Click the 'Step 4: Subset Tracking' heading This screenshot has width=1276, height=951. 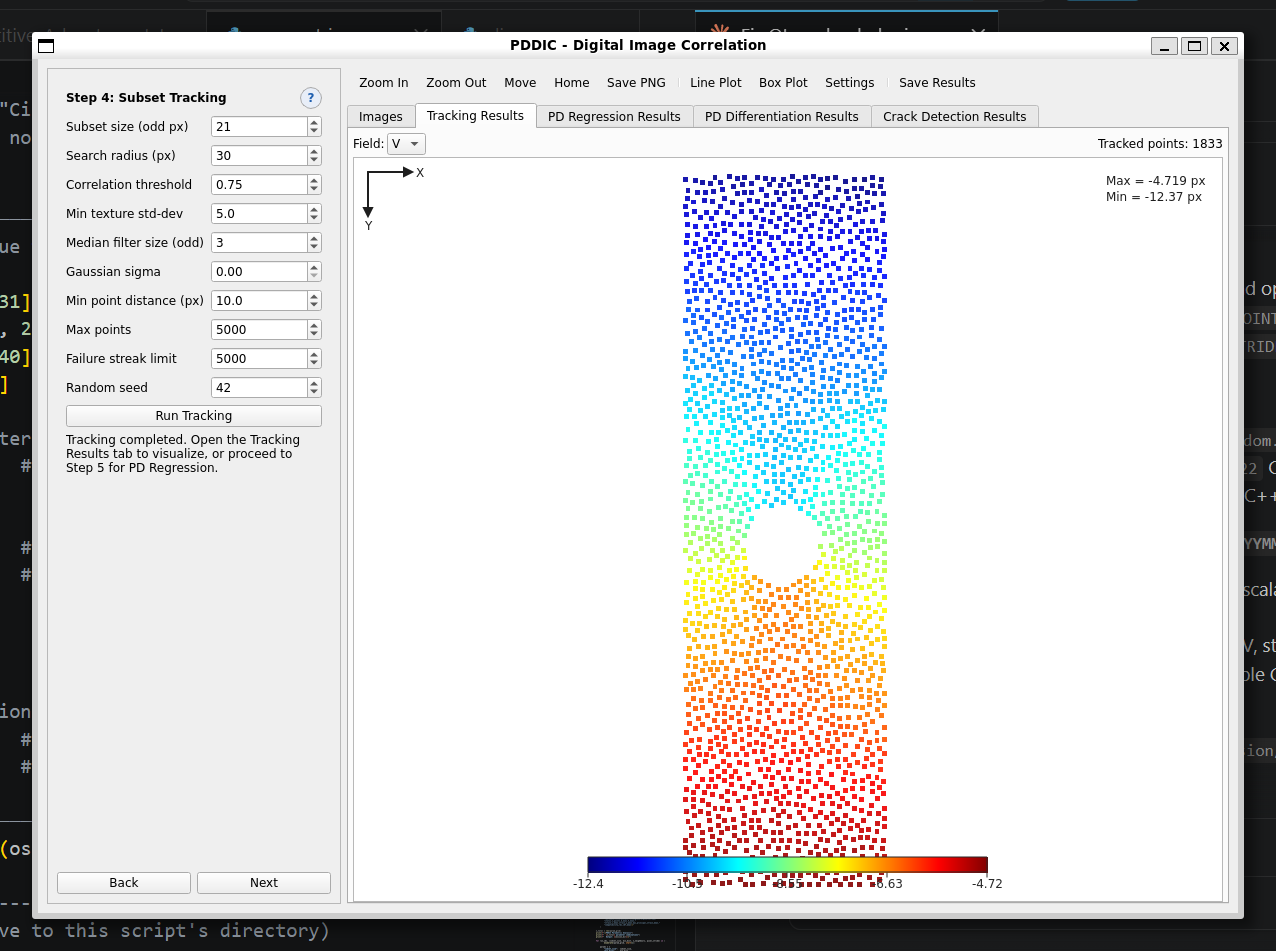point(146,98)
